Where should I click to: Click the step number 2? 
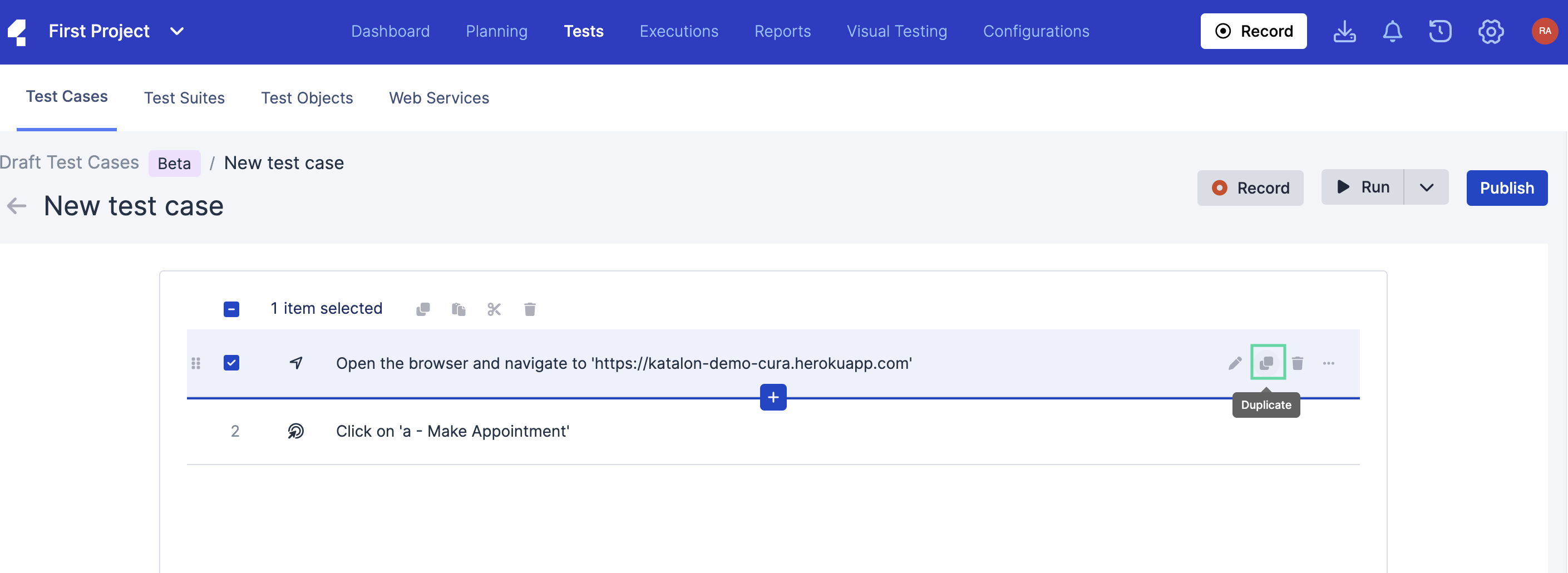click(235, 431)
